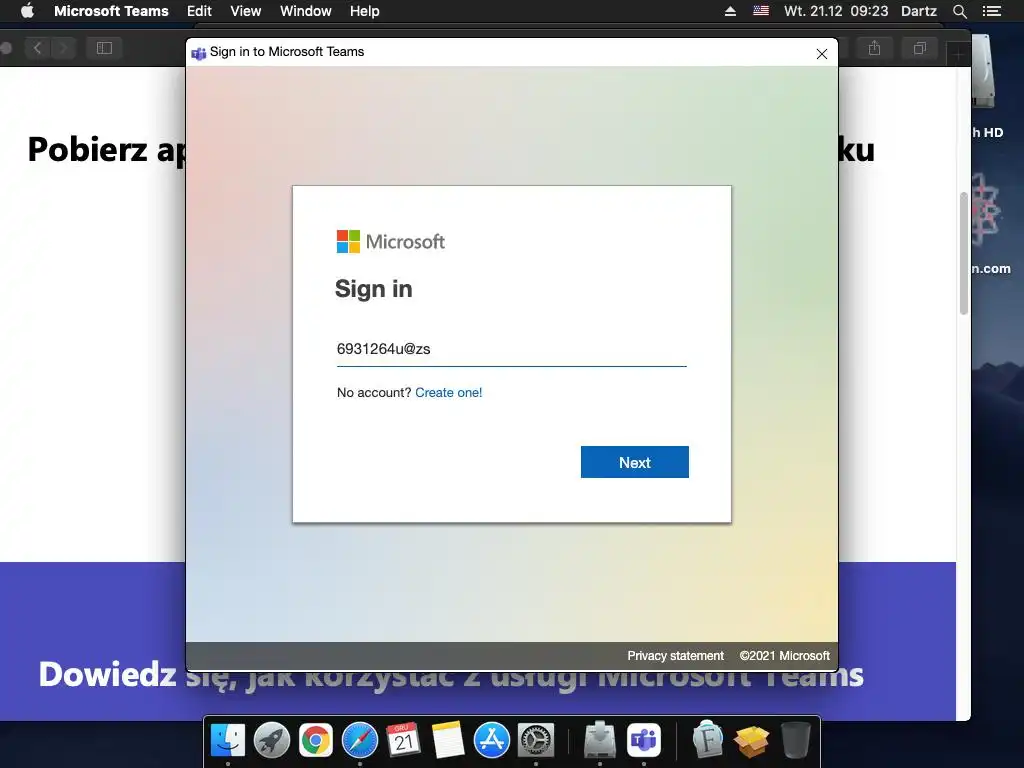Screen dimensions: 1024x768
Task: Show Safari tab overview
Action: (x=920, y=48)
